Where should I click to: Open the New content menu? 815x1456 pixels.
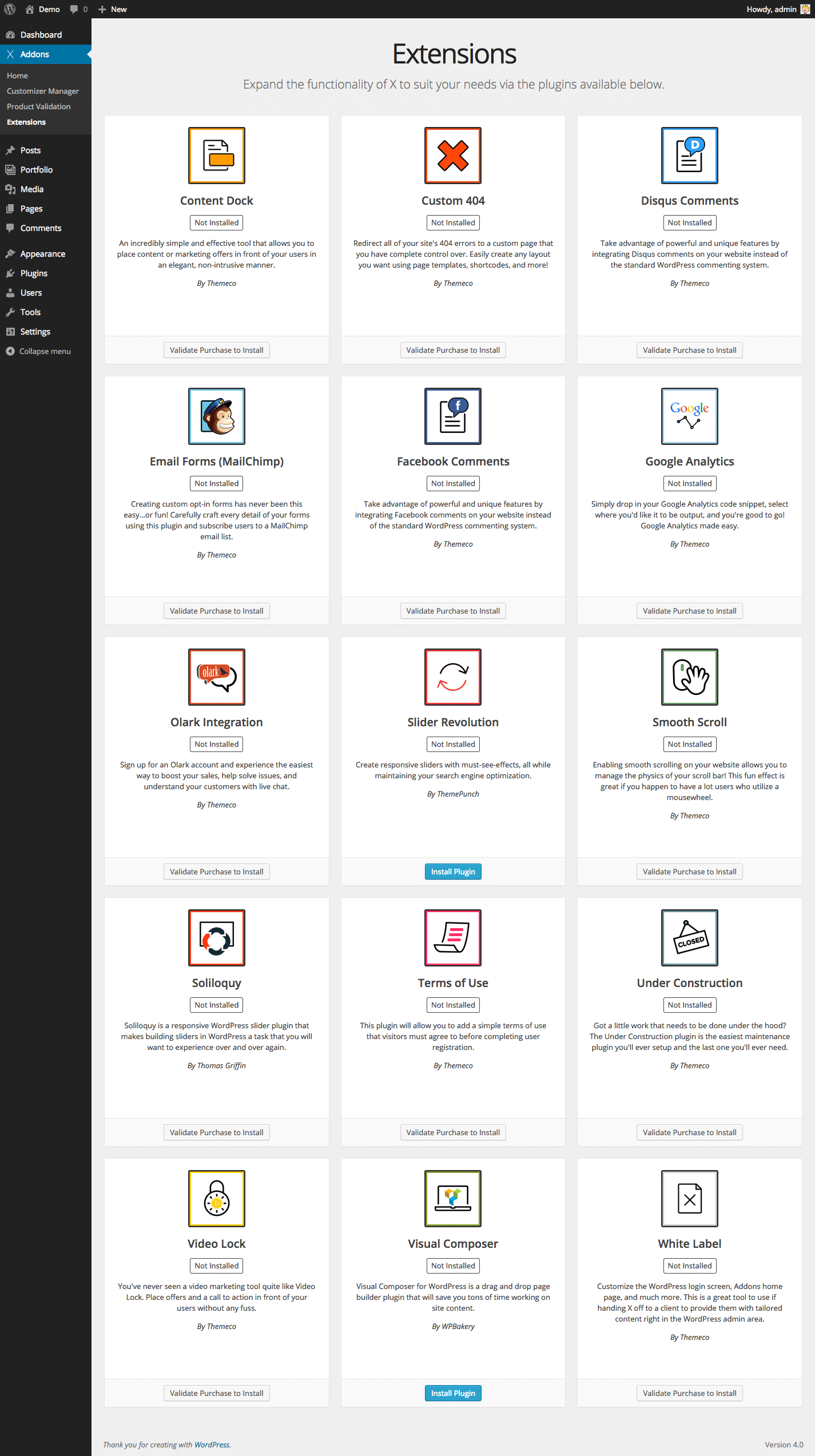tap(113, 9)
